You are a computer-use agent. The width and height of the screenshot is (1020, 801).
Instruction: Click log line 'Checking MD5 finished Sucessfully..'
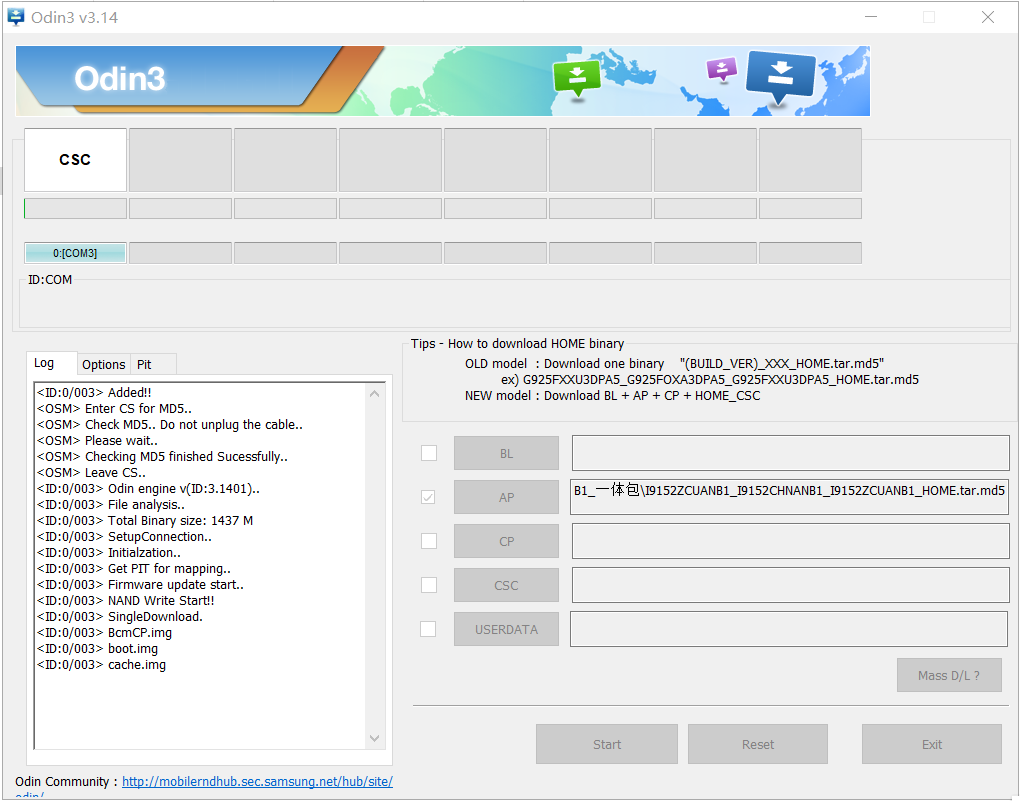[x=163, y=456]
